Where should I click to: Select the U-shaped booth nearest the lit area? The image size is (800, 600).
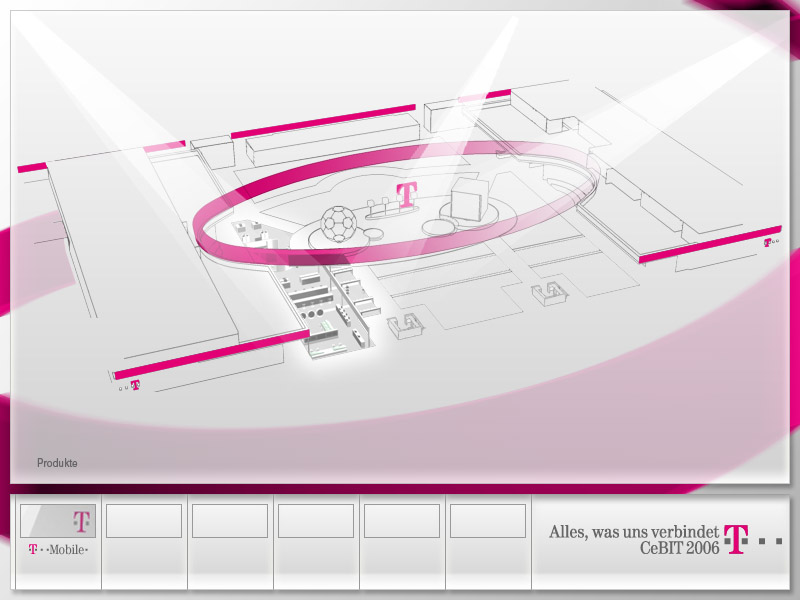[407, 326]
